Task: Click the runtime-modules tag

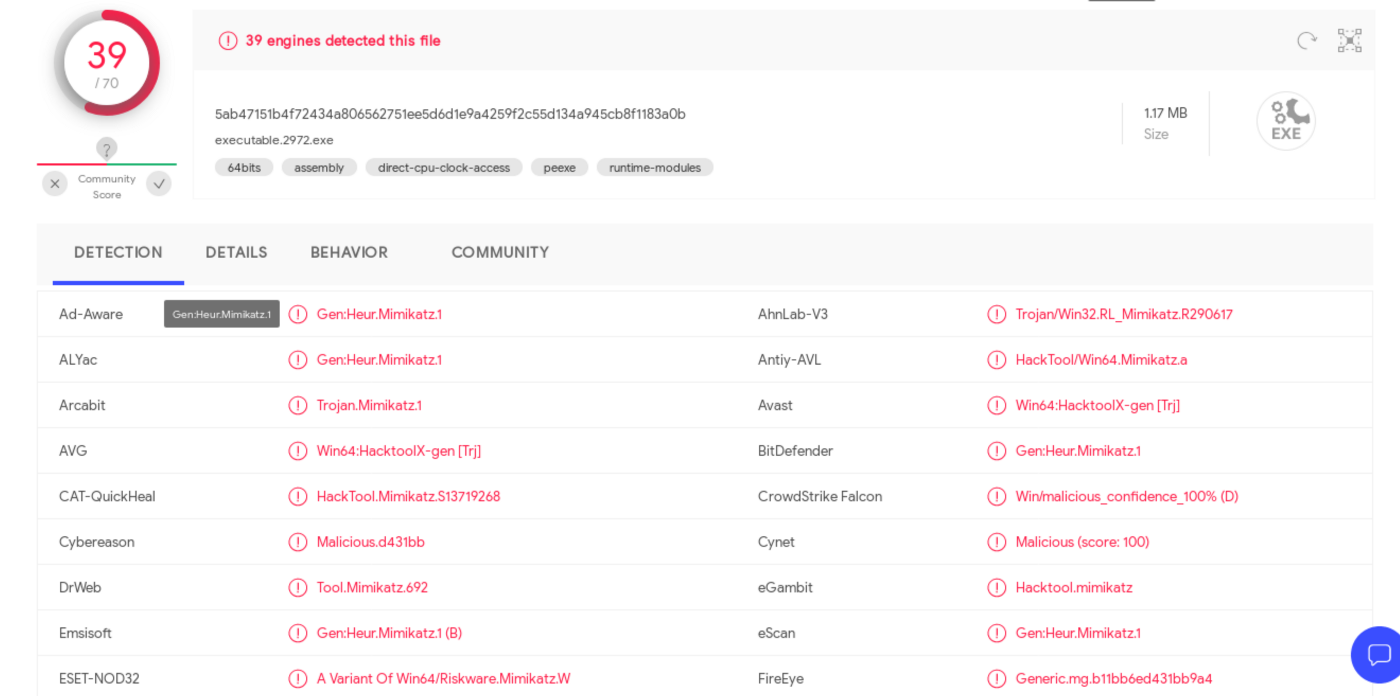Action: (x=655, y=168)
